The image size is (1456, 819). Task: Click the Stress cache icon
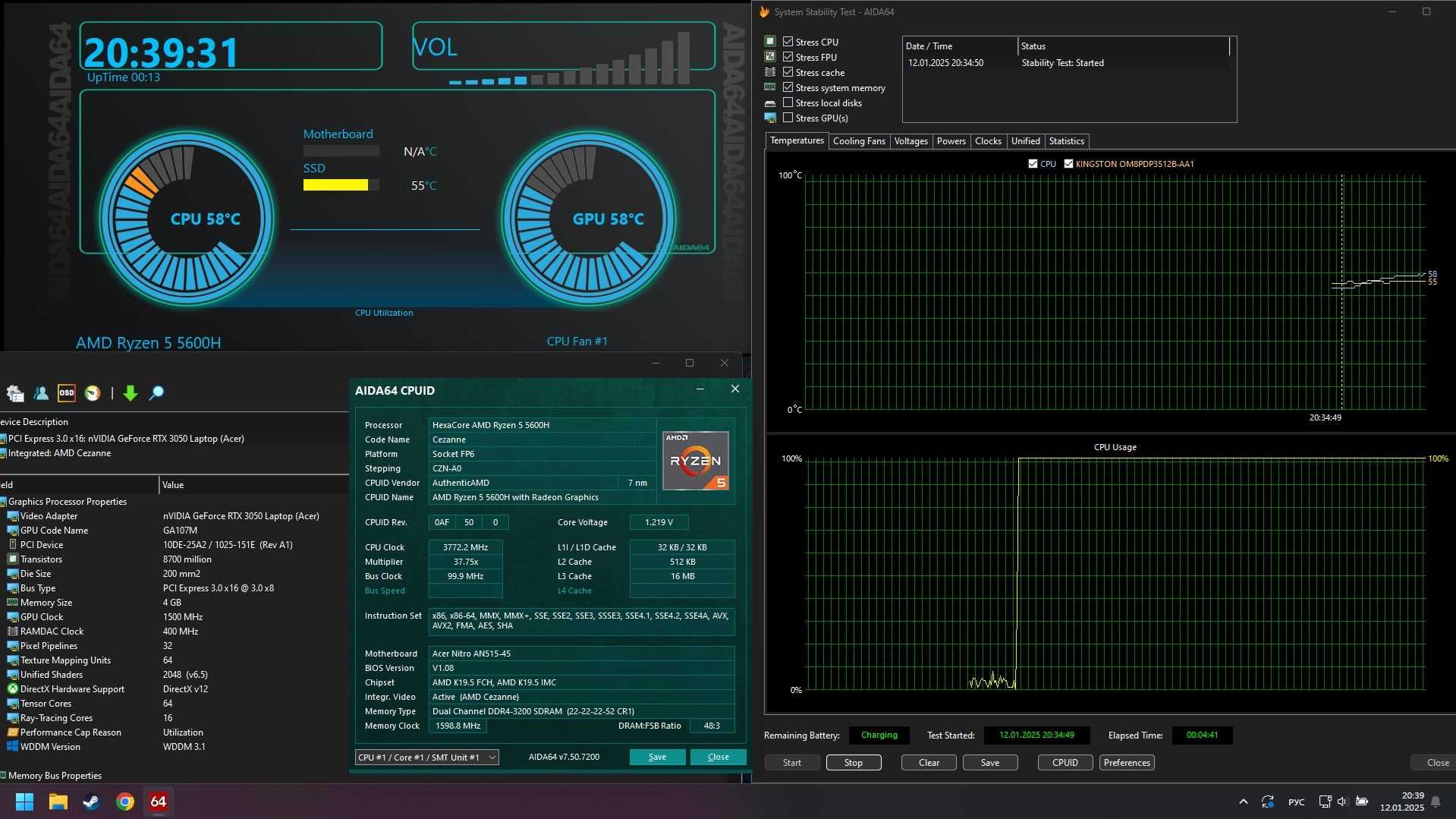pos(770,72)
